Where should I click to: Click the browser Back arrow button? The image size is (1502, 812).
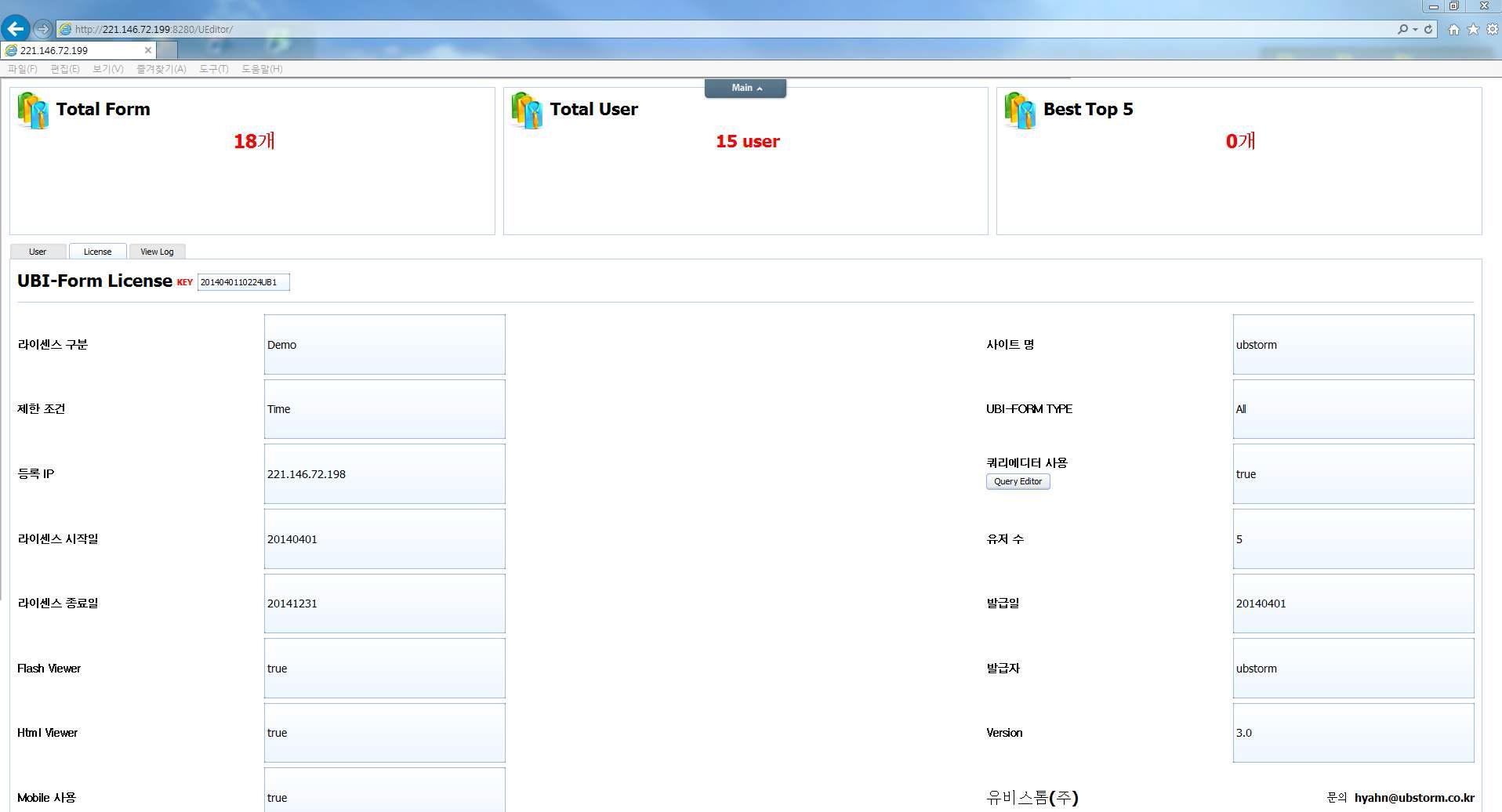tap(15, 29)
